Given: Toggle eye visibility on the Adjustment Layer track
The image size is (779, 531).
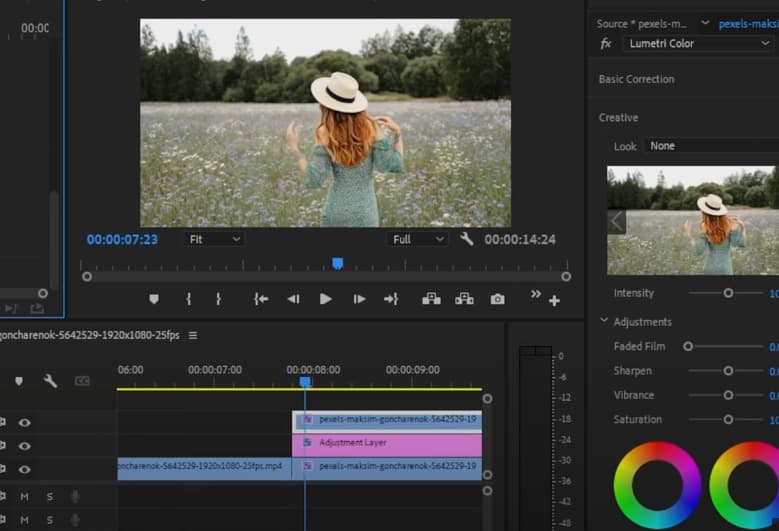Looking at the screenshot, I should 24,446.
